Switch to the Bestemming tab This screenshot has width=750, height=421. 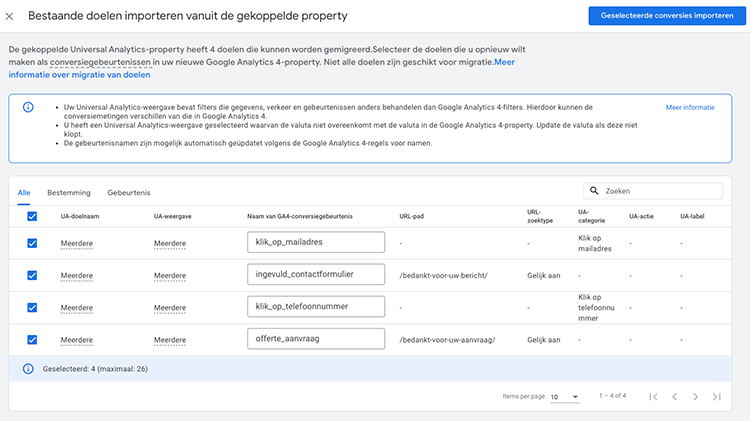coord(69,192)
